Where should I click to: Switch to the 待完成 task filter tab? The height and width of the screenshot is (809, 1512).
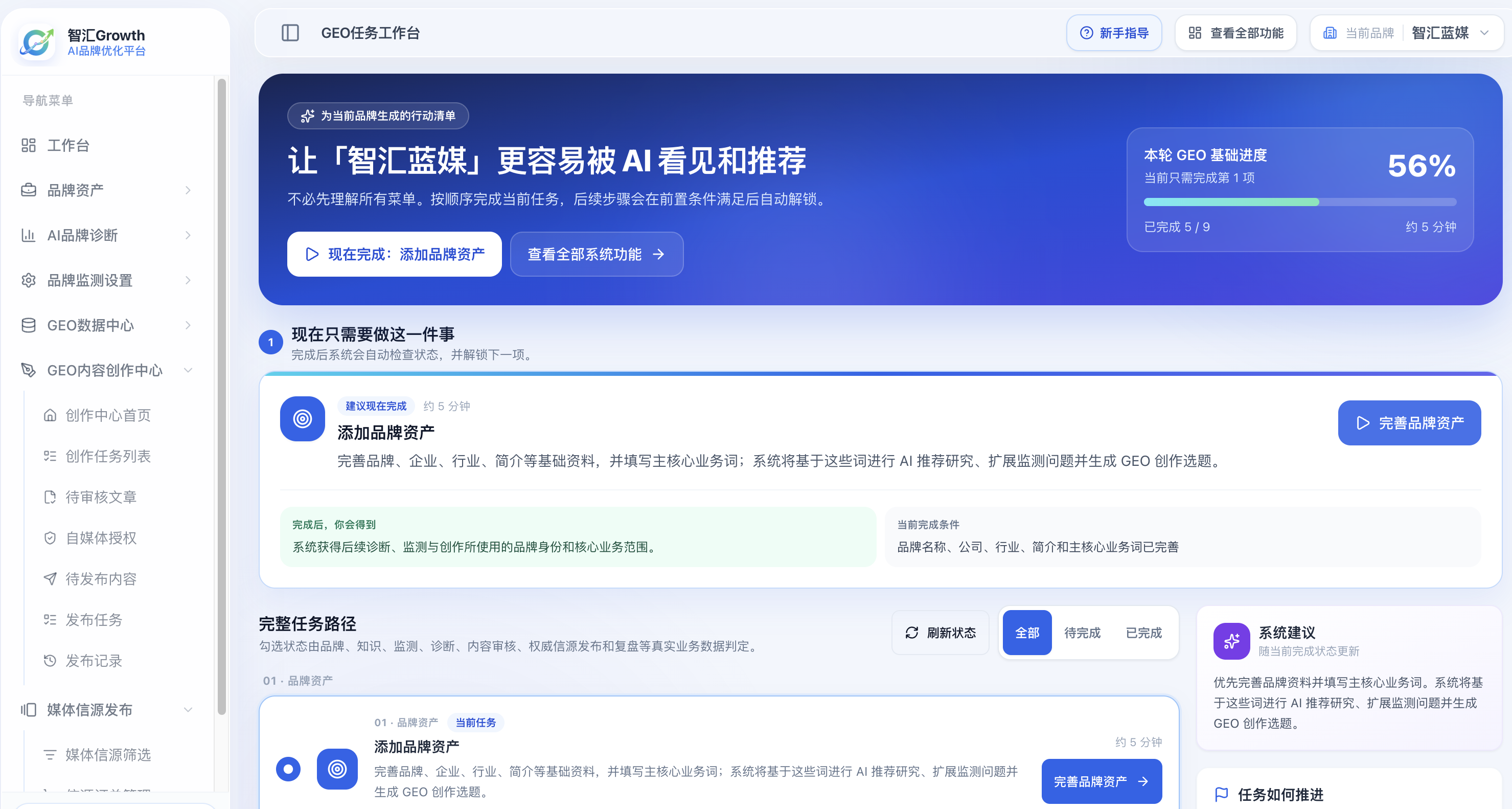pyautogui.click(x=1082, y=632)
